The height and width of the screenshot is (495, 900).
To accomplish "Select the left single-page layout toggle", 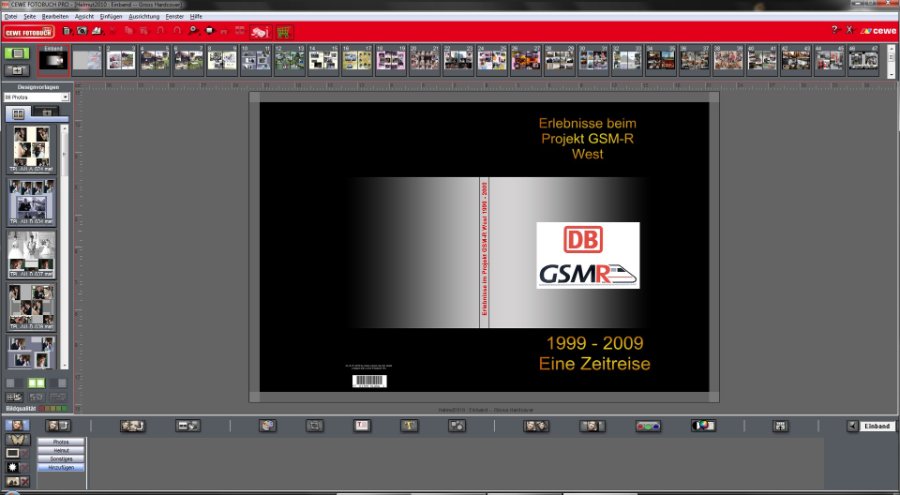I will (x=15, y=383).
